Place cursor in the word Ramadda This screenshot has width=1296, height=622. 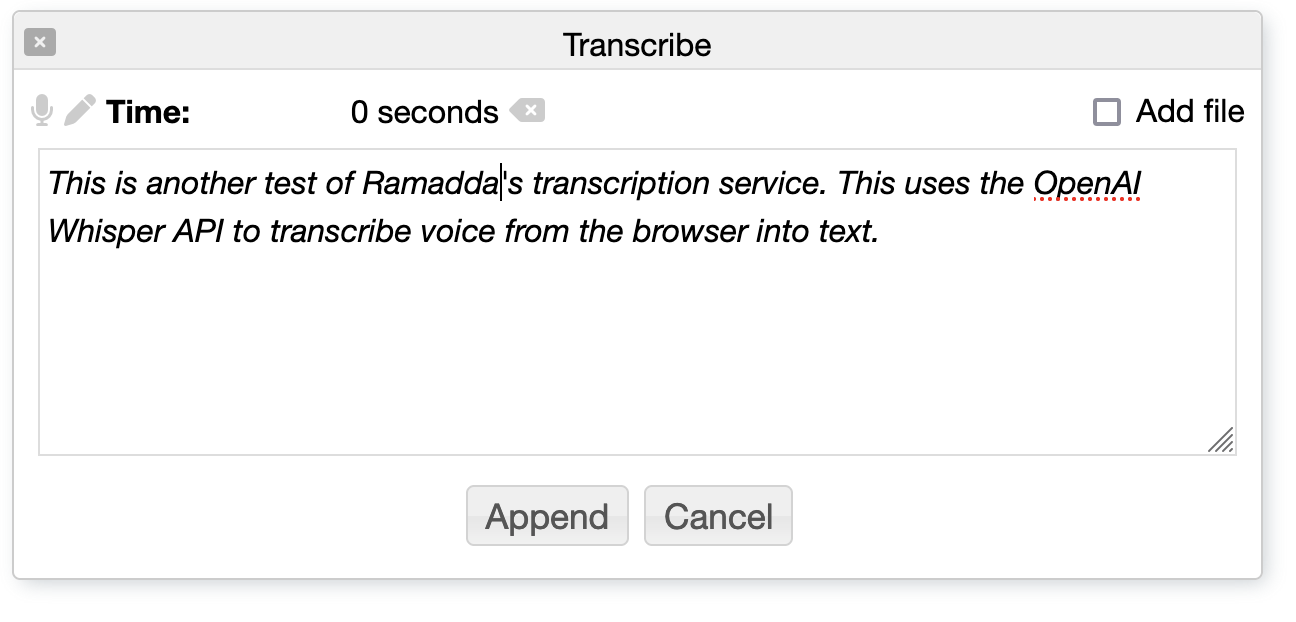pos(430,184)
